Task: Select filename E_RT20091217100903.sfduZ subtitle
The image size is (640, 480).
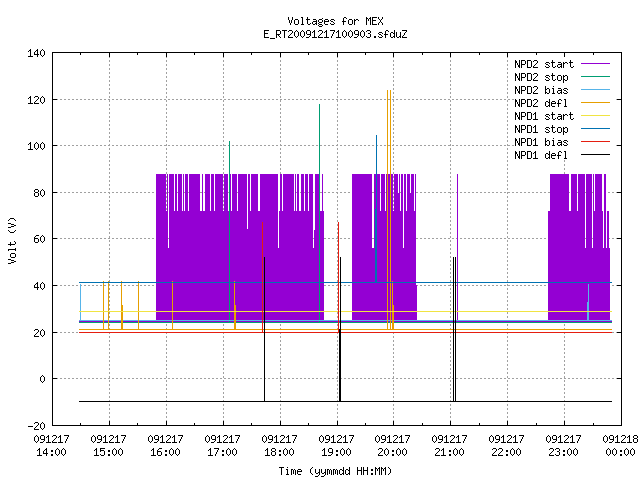Action: pos(335,34)
